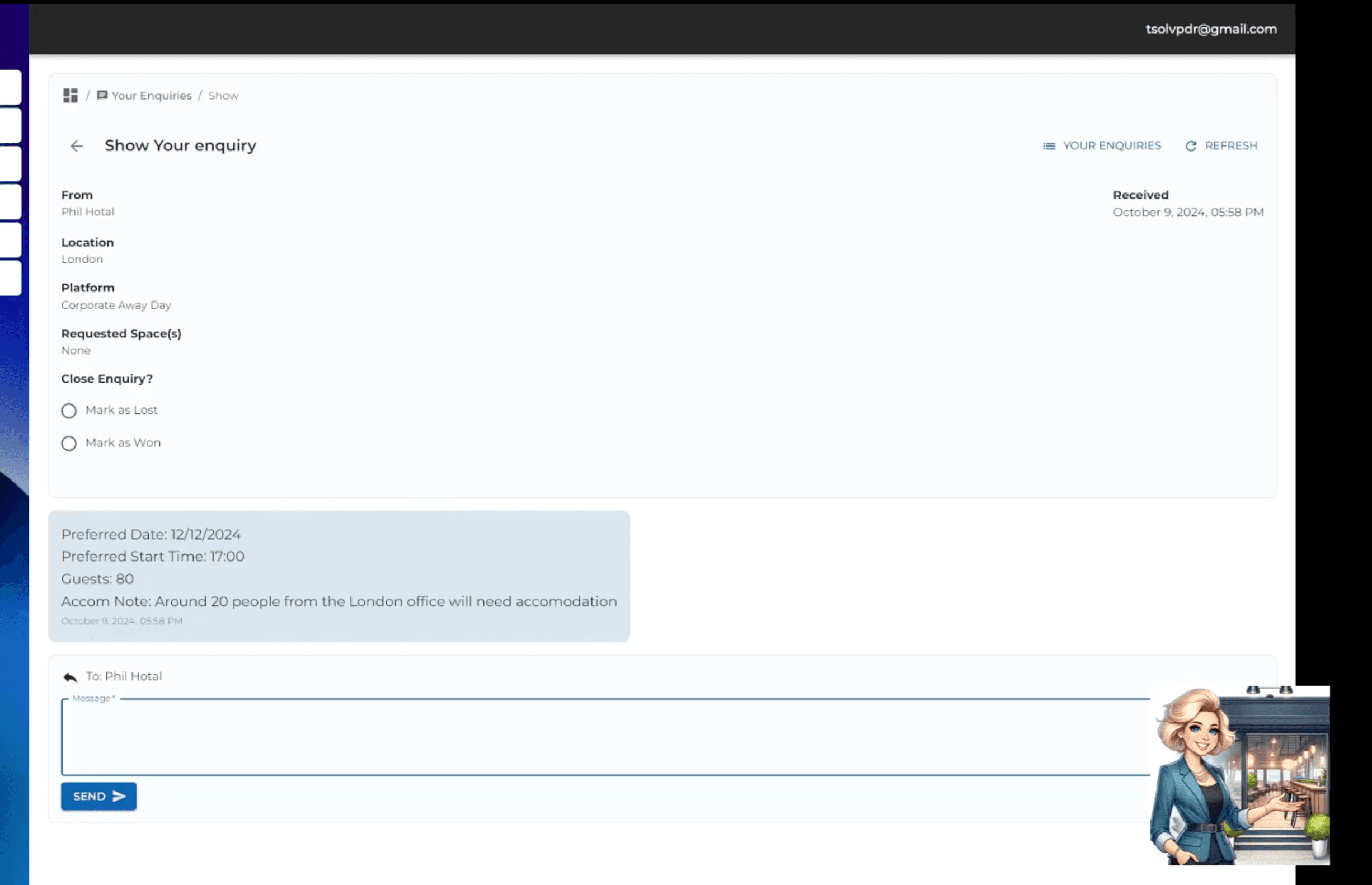
Task: Open the Your Enquiries breadcrumb link
Action: click(151, 96)
